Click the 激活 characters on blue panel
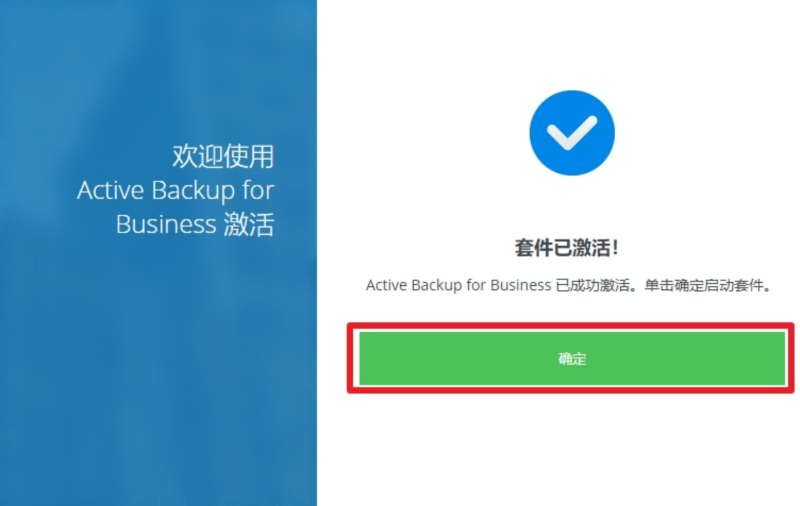The height and width of the screenshot is (506, 800). click(249, 224)
